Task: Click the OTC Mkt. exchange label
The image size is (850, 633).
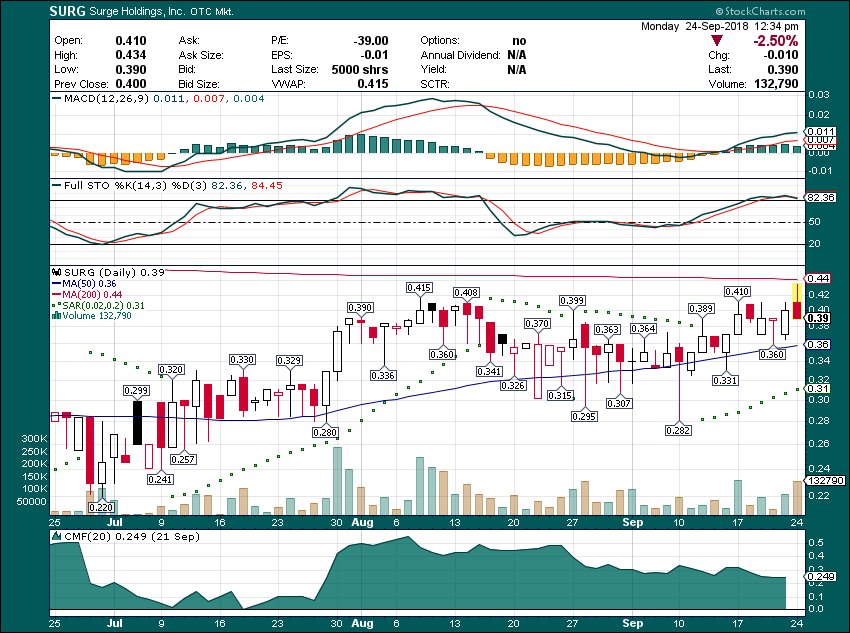Action: click(211, 11)
